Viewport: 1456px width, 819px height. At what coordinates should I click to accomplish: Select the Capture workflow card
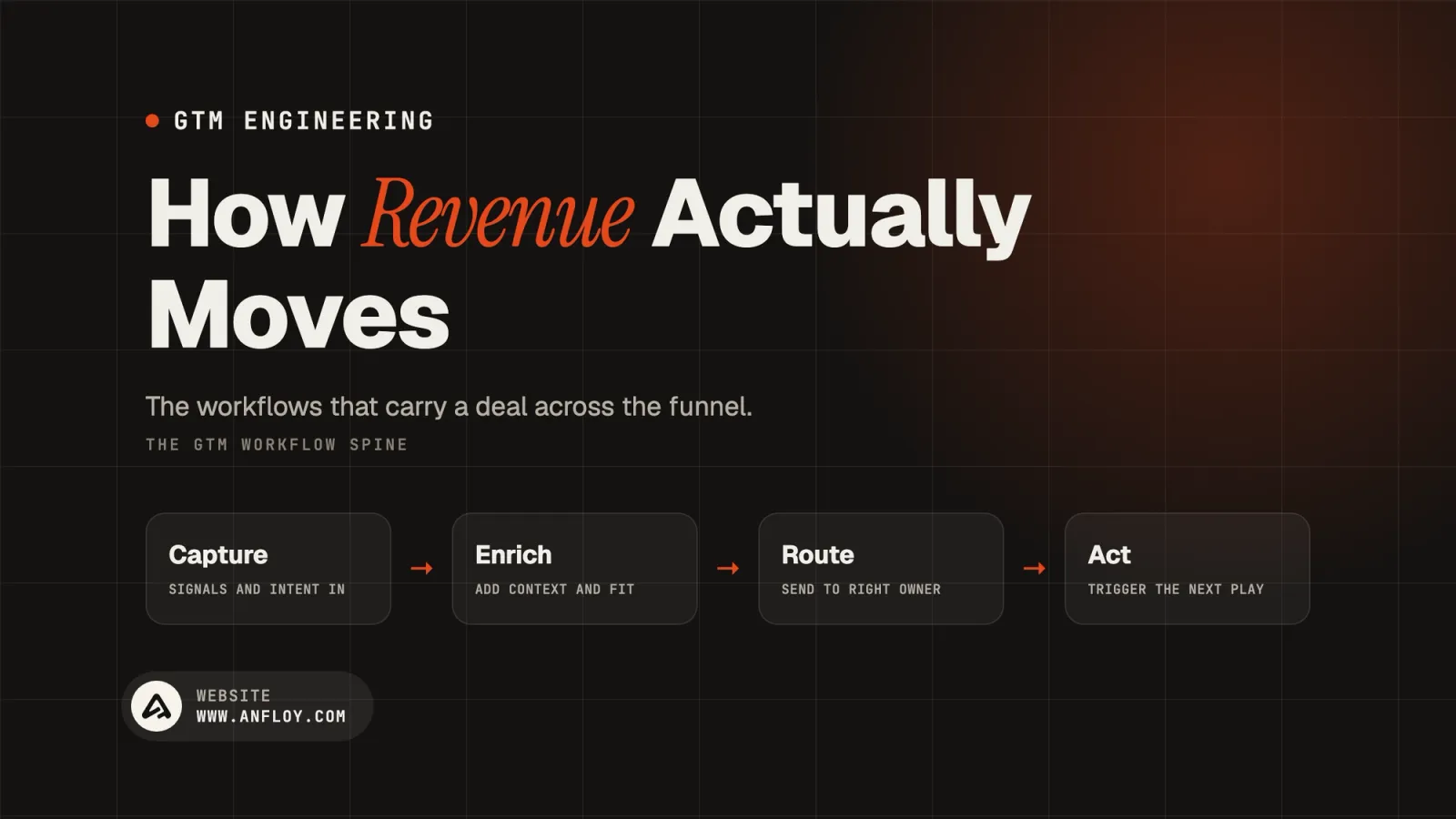[268, 569]
